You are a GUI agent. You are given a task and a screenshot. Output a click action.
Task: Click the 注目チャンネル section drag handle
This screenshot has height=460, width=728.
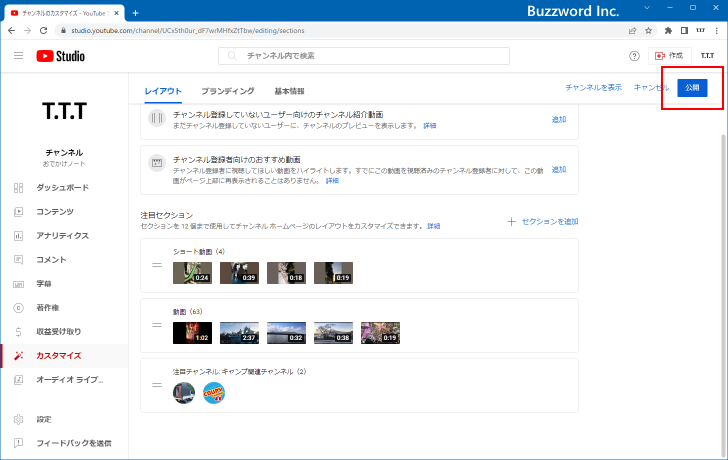[157, 385]
